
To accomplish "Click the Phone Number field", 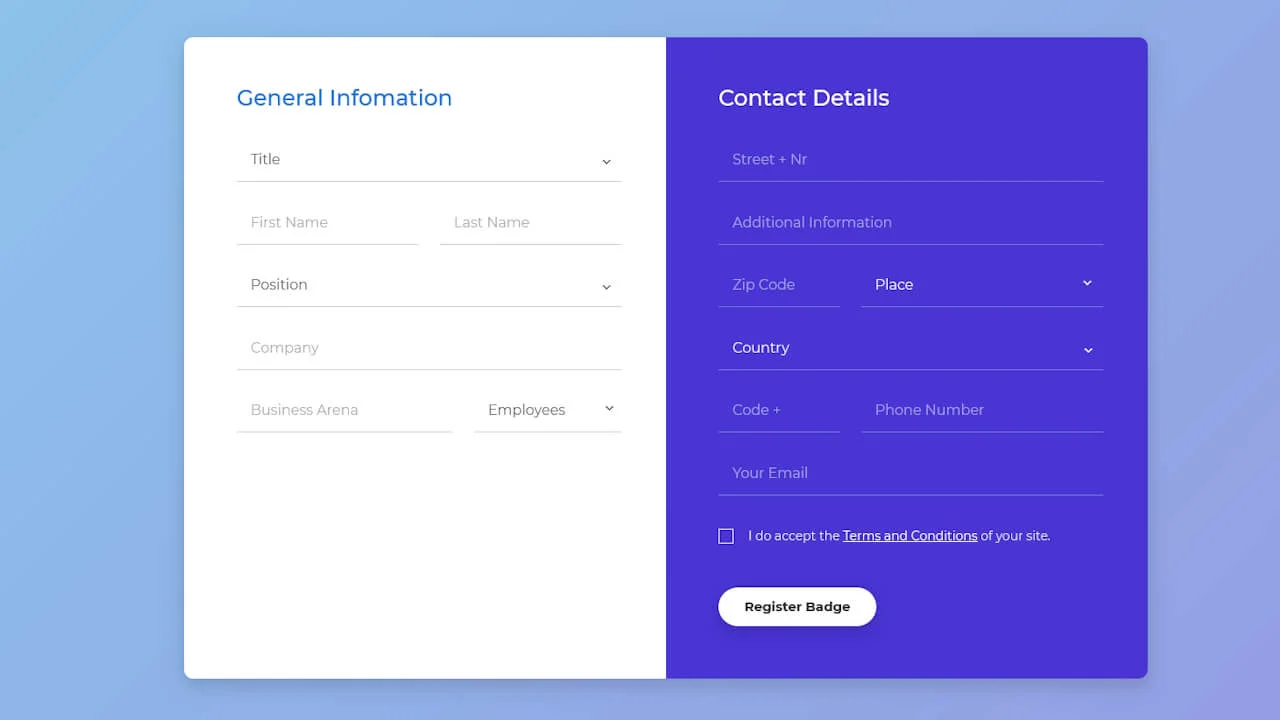I will (982, 410).
